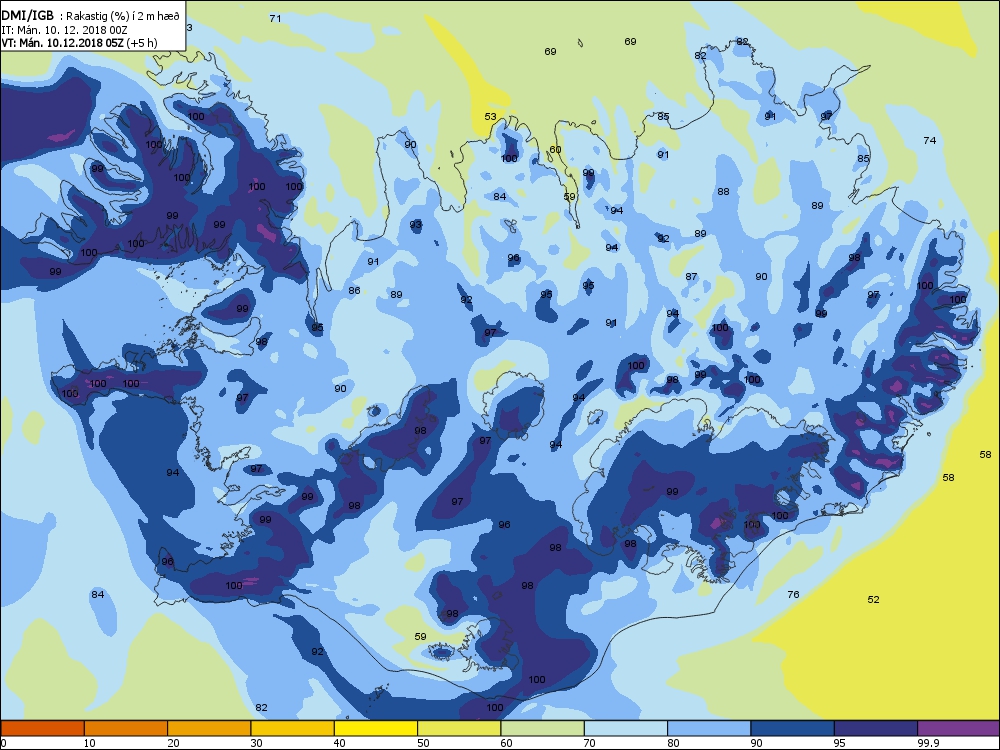
Task: Select the 95 tick label on the legend
Action: (x=839, y=742)
